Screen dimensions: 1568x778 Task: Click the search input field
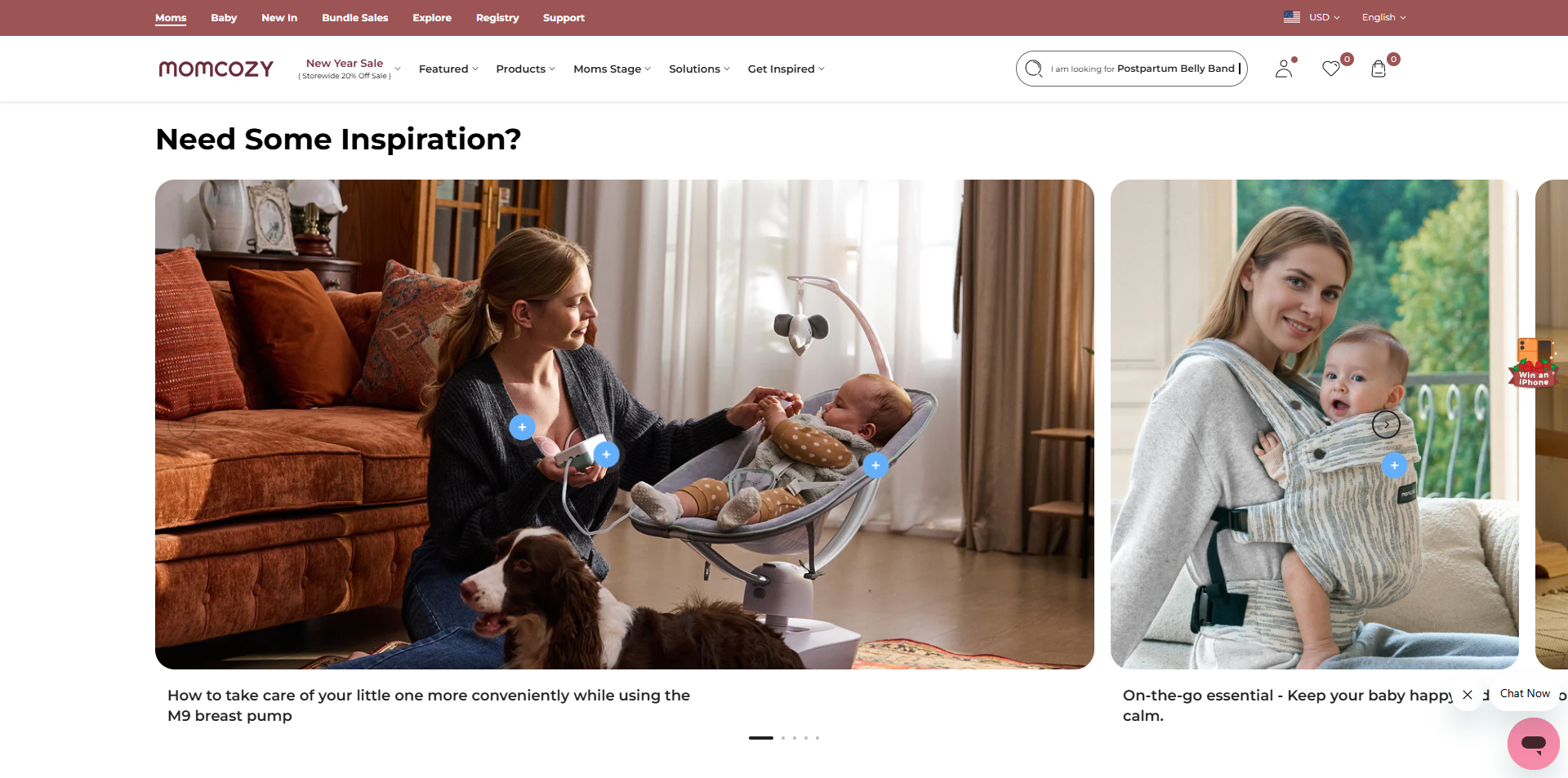1143,69
